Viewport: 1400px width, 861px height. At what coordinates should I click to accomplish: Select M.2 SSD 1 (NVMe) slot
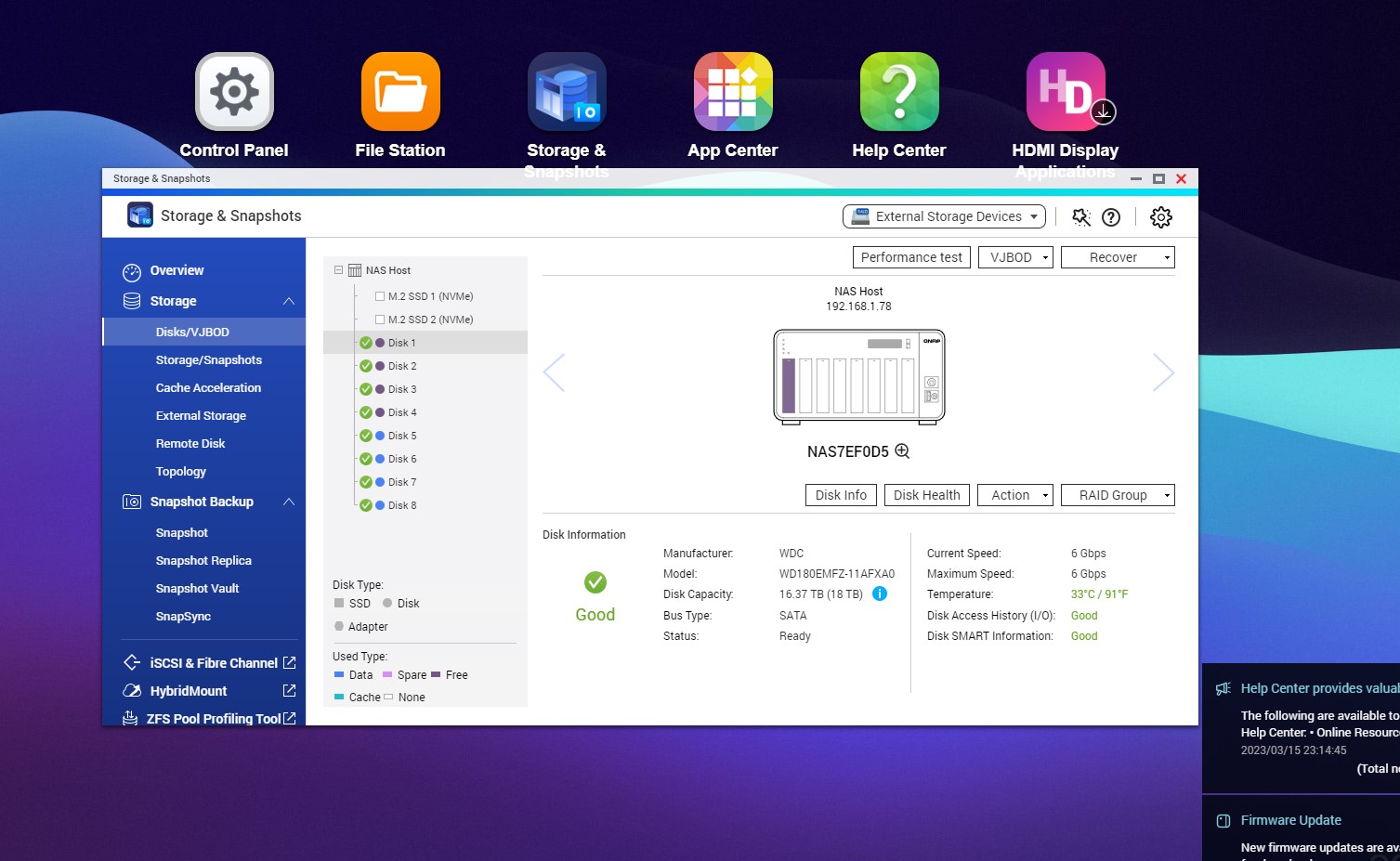coord(430,296)
